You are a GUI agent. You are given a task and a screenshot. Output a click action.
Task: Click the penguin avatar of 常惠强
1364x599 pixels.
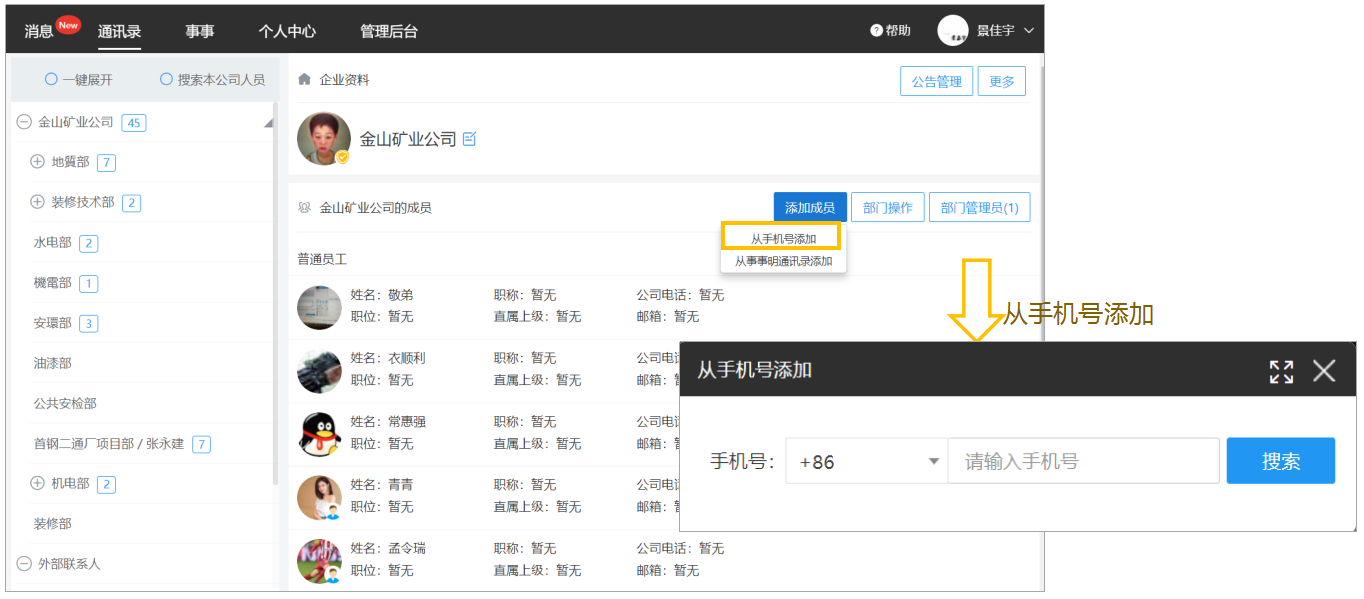319,433
